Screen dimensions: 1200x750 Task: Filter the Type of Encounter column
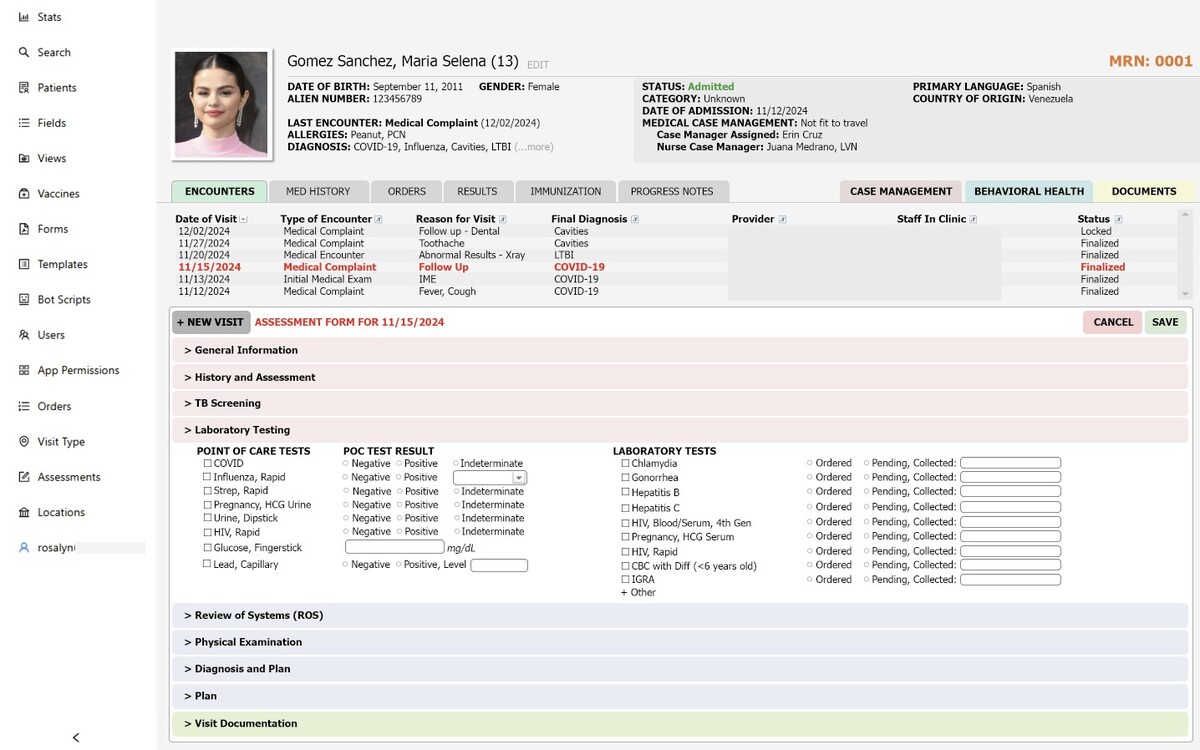point(379,219)
